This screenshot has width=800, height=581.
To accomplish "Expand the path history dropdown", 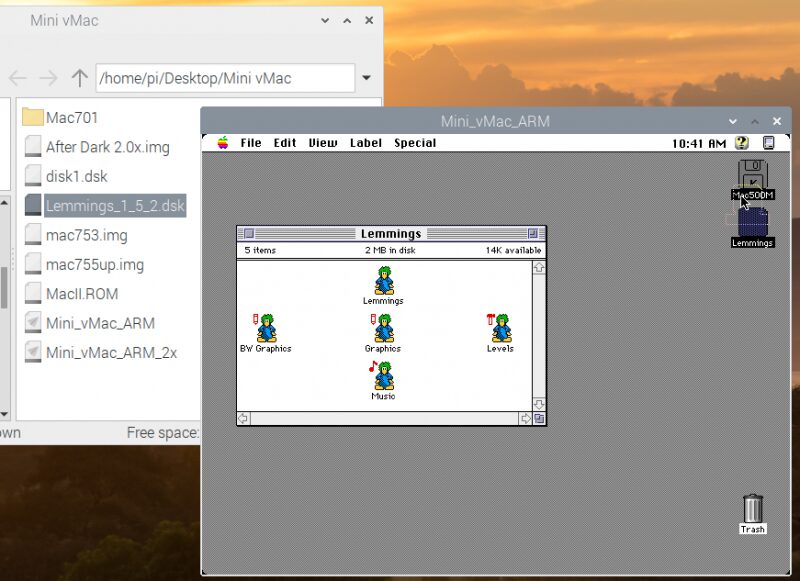I will click(366, 78).
